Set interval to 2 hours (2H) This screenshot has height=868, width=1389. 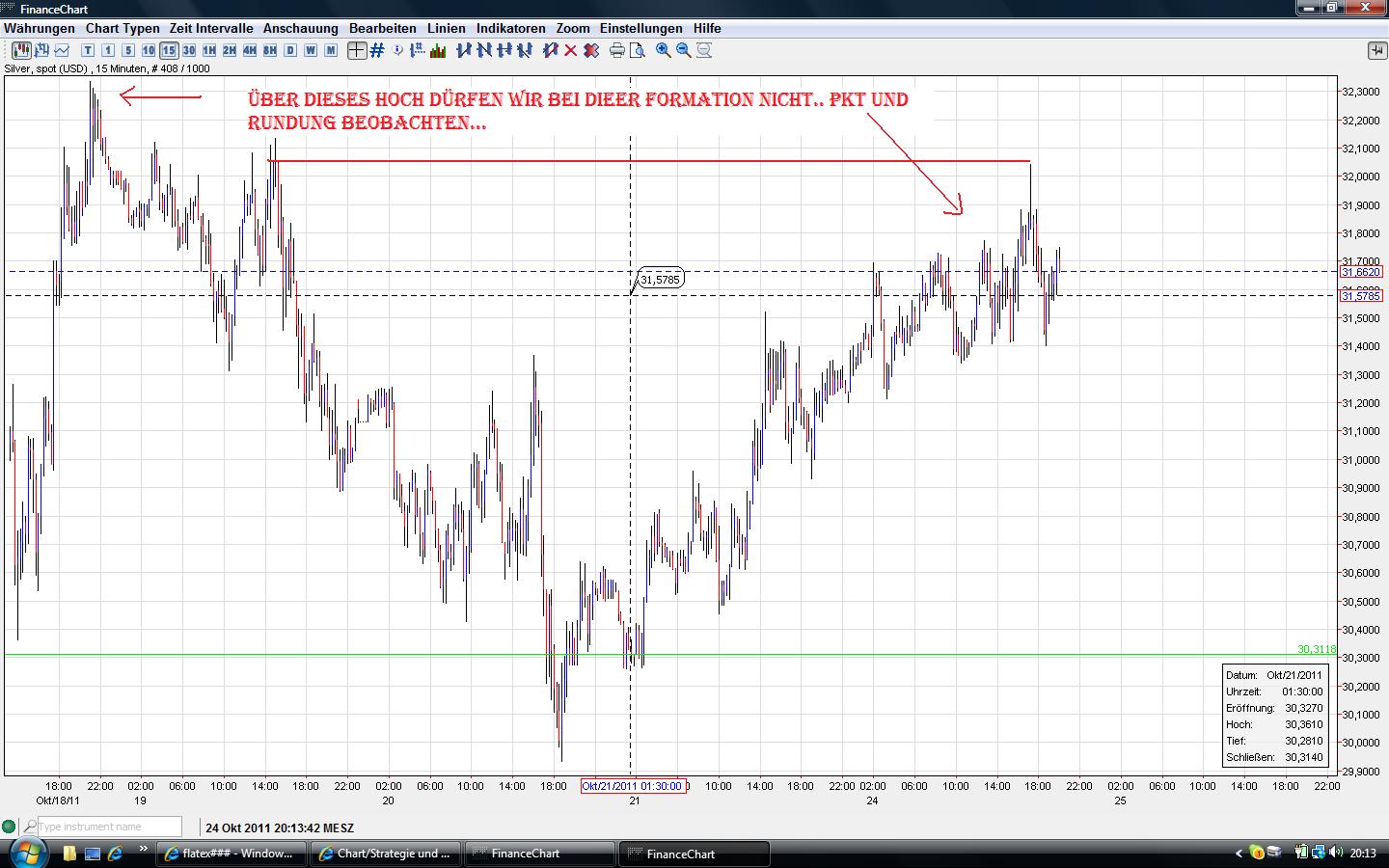coord(230,50)
